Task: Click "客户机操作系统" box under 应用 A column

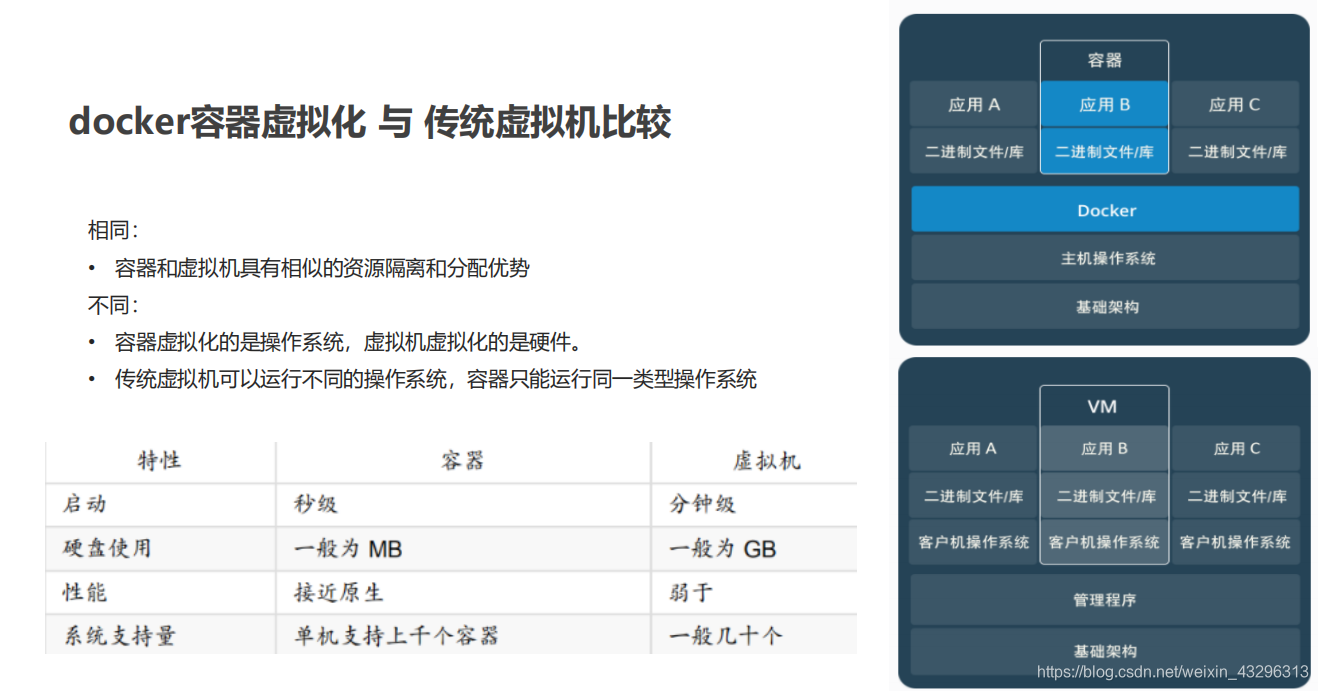Action: (x=974, y=542)
